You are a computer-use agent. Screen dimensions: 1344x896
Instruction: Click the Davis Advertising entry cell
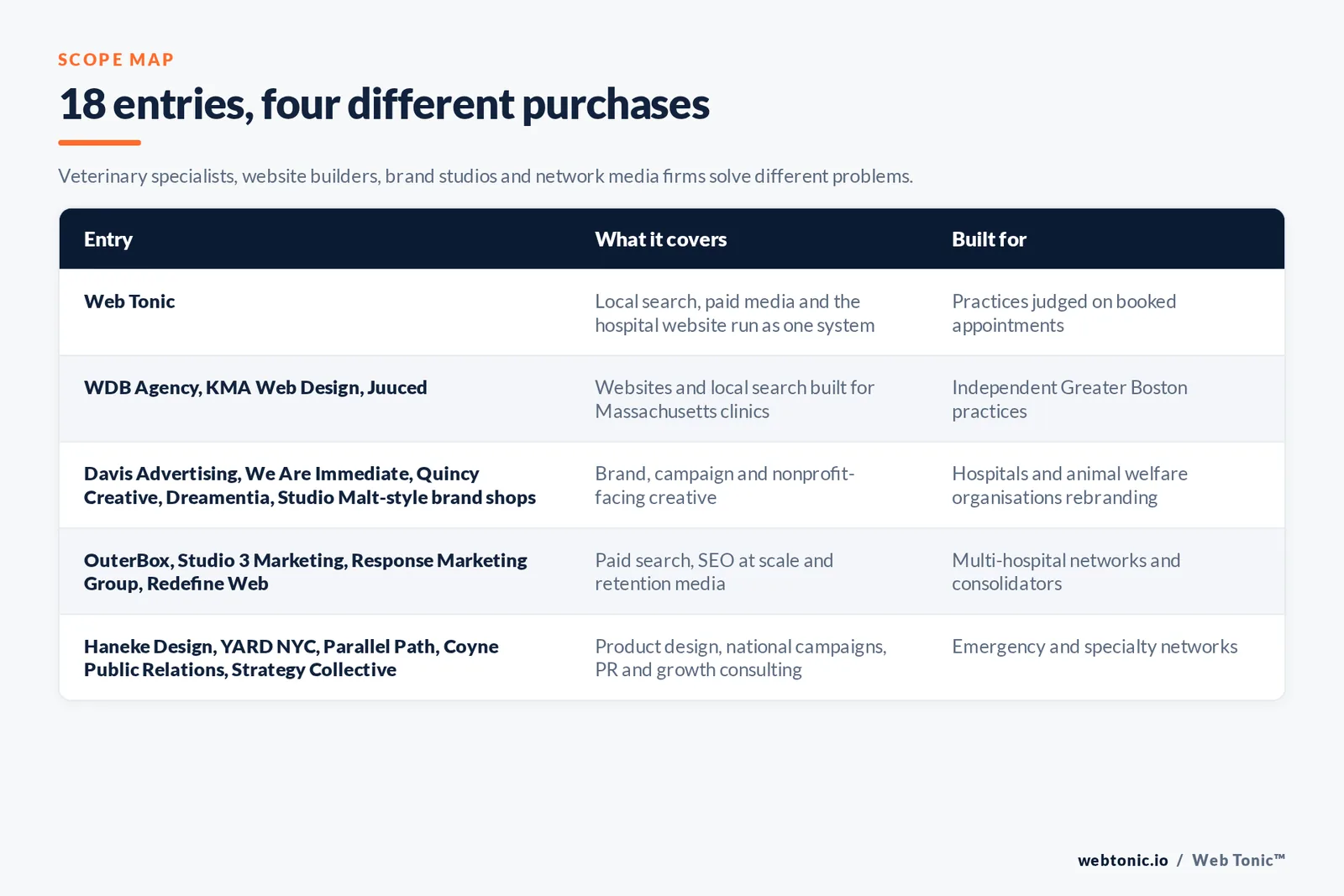pos(310,485)
